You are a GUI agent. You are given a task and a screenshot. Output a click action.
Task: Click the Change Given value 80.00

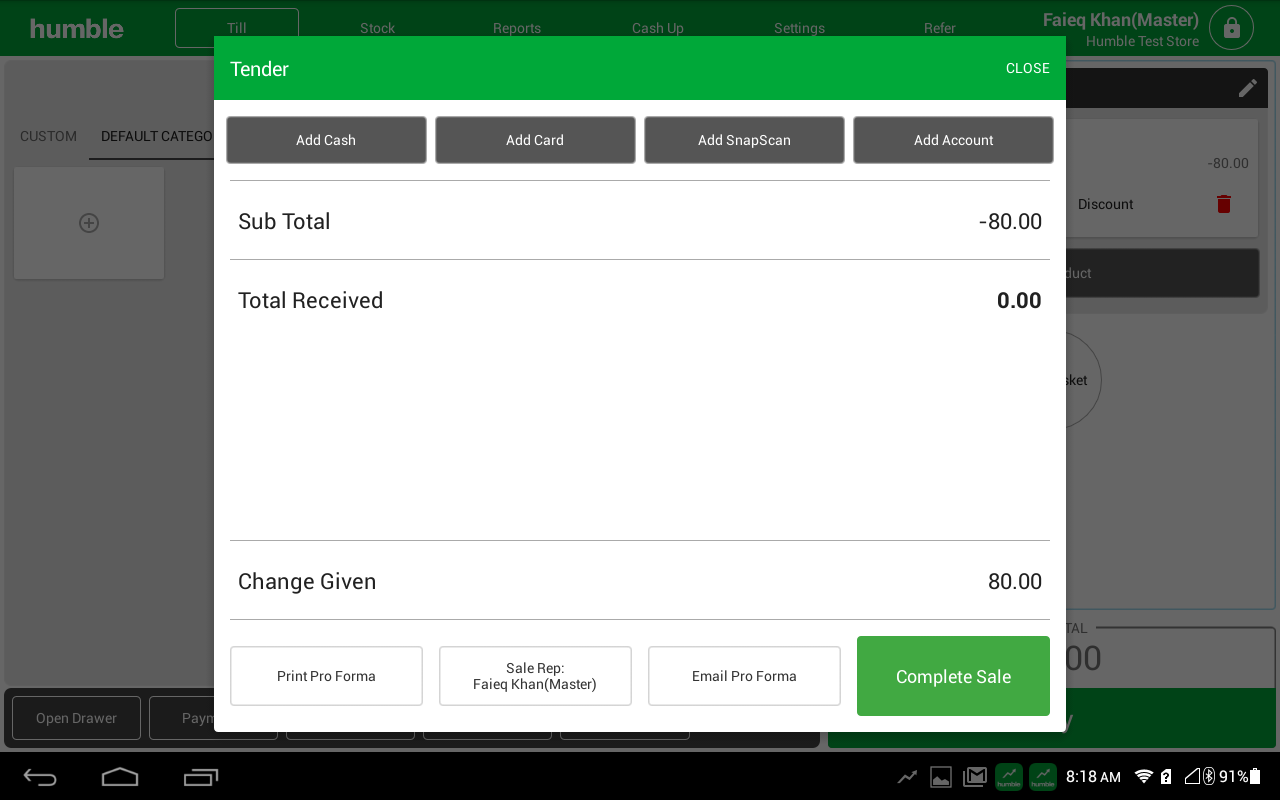coord(1015,581)
